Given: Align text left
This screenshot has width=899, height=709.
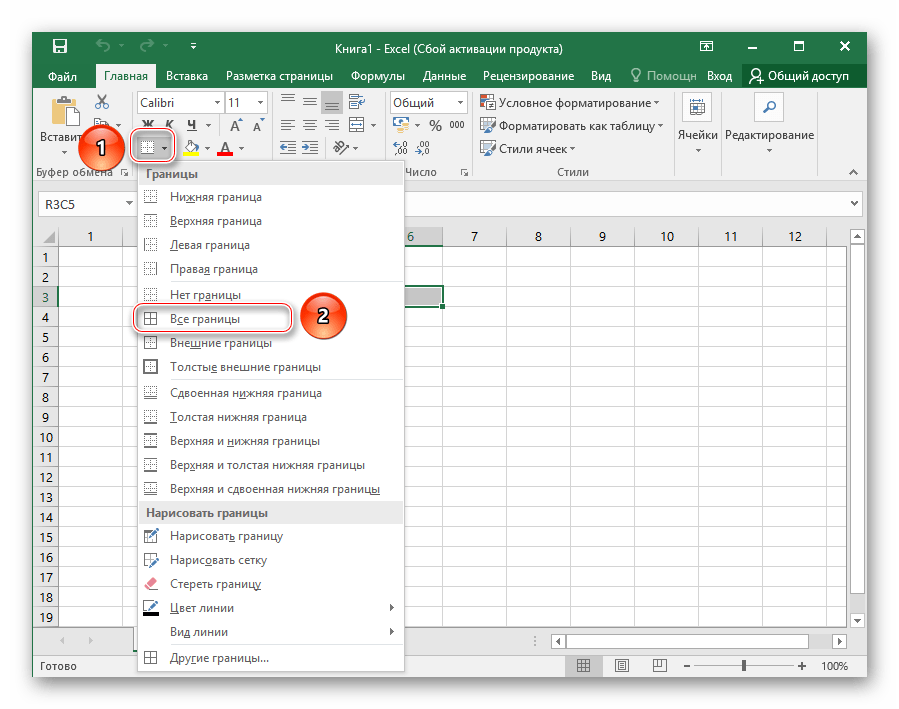Looking at the screenshot, I should (288, 125).
